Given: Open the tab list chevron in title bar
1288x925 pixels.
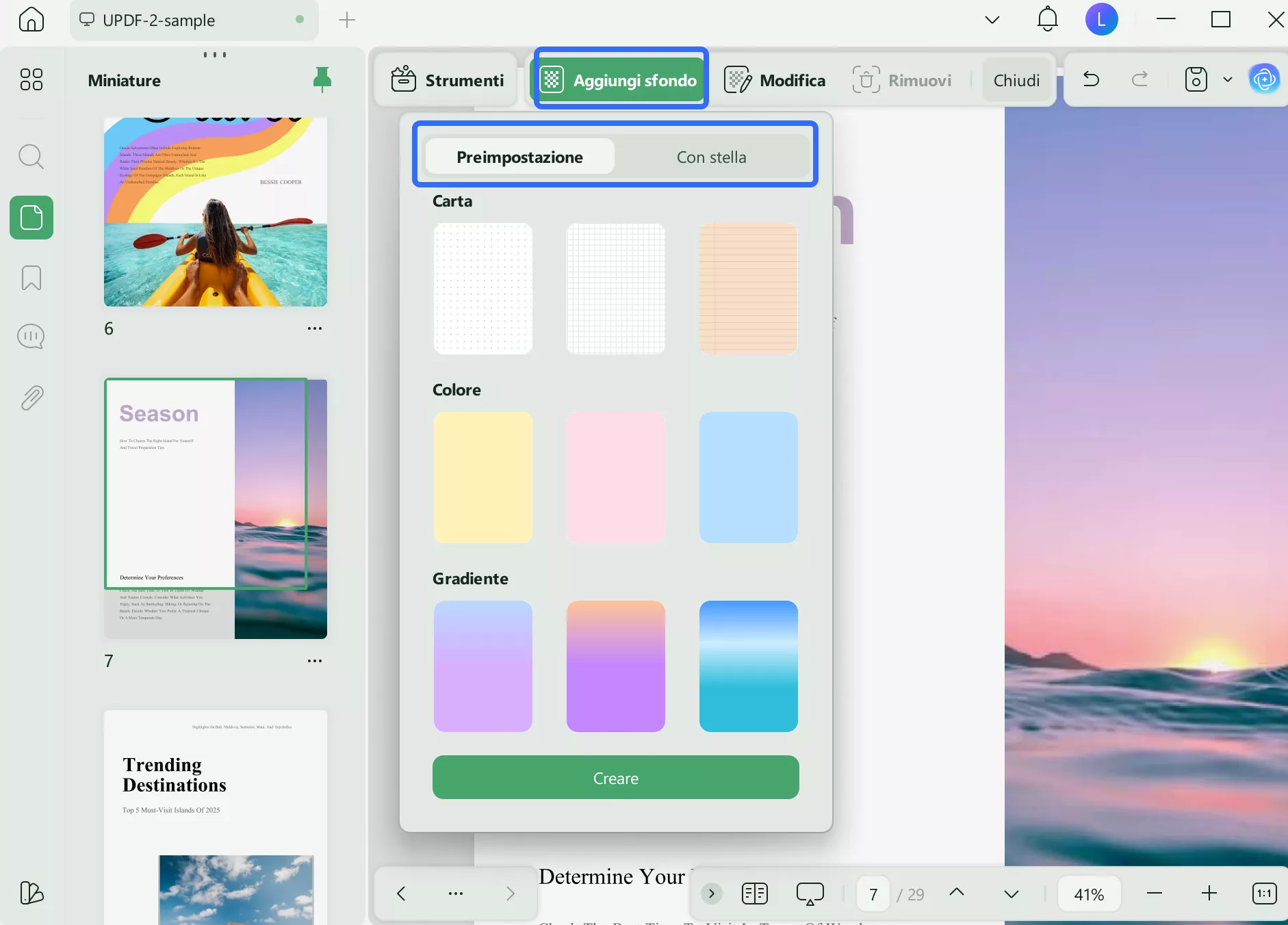Looking at the screenshot, I should click(992, 20).
